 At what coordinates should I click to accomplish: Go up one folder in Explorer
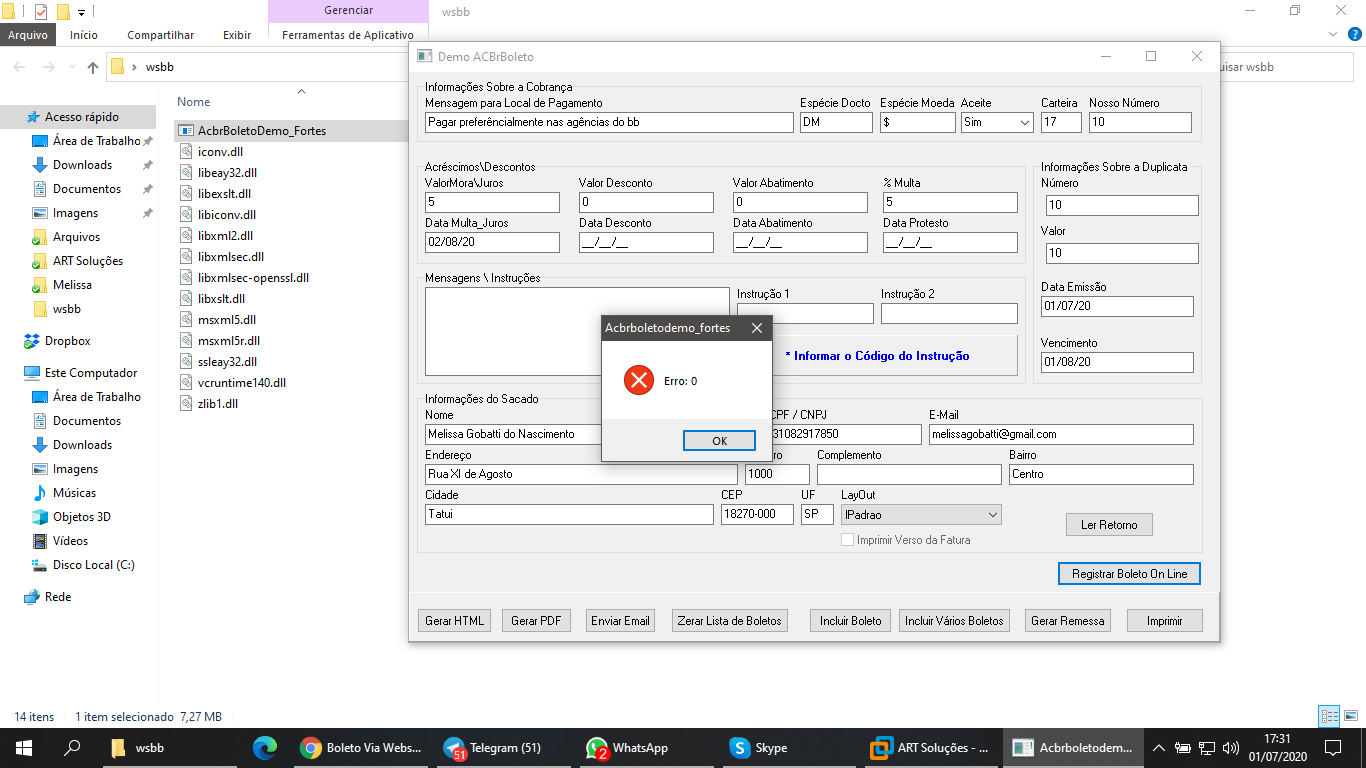coord(93,68)
